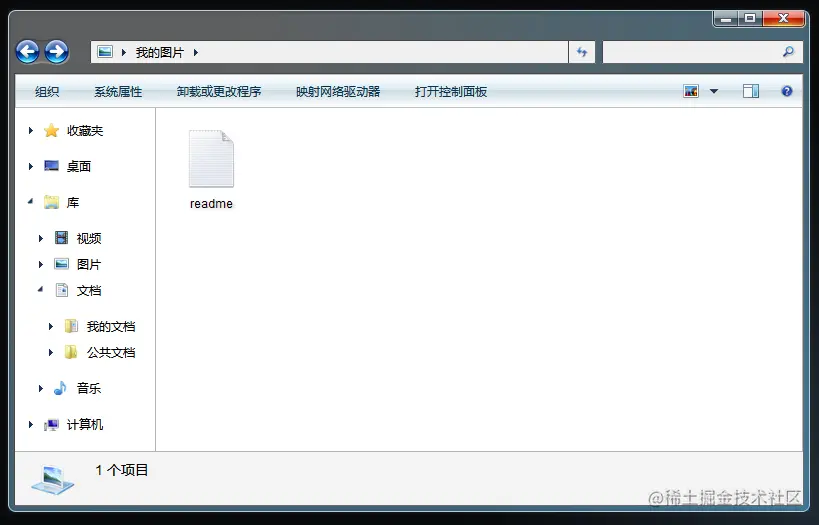Viewport: 819px width, 525px height.
Task: Open the 组织 menu
Action: (x=47, y=92)
